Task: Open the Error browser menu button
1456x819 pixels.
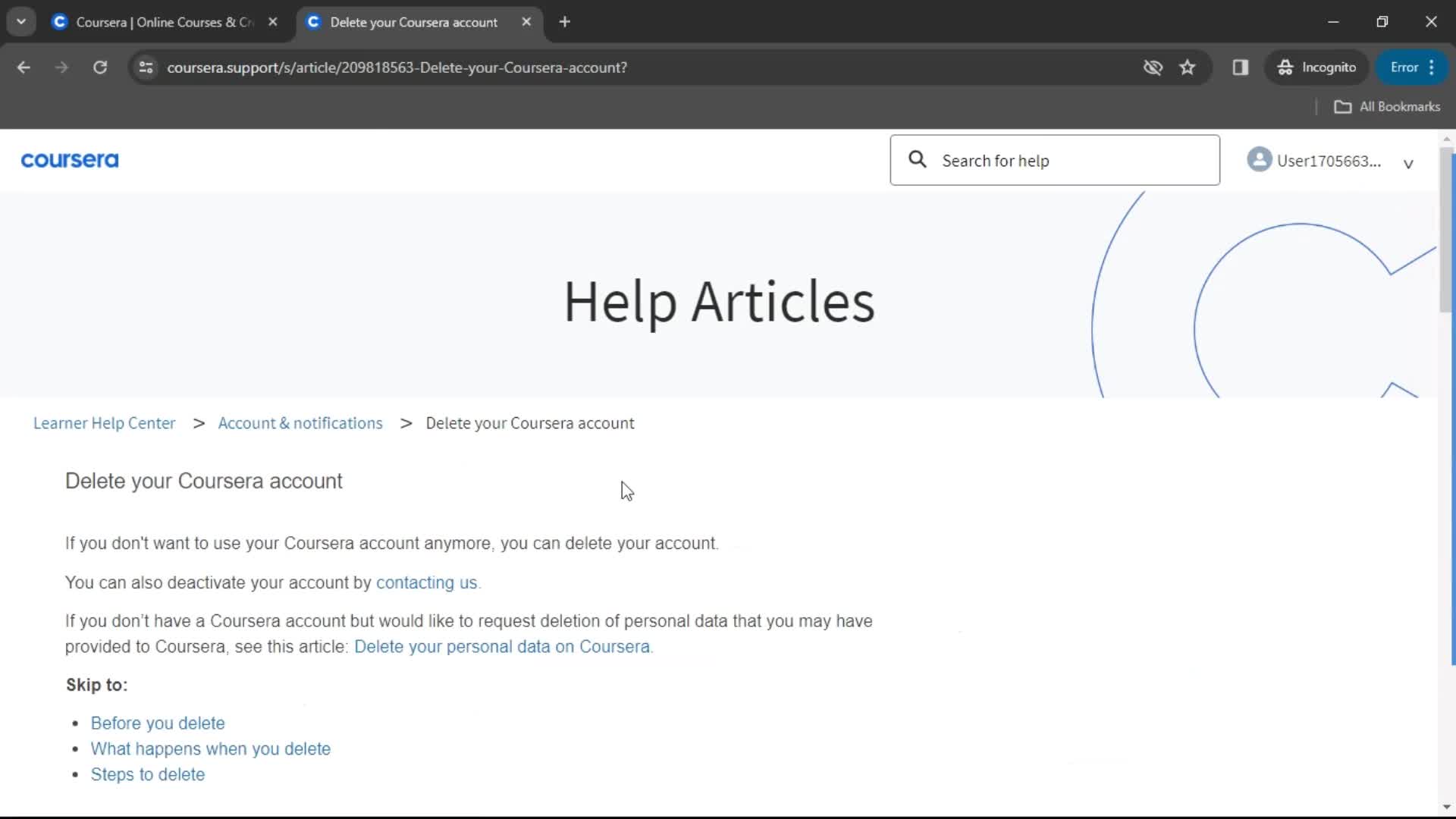Action: (1413, 67)
